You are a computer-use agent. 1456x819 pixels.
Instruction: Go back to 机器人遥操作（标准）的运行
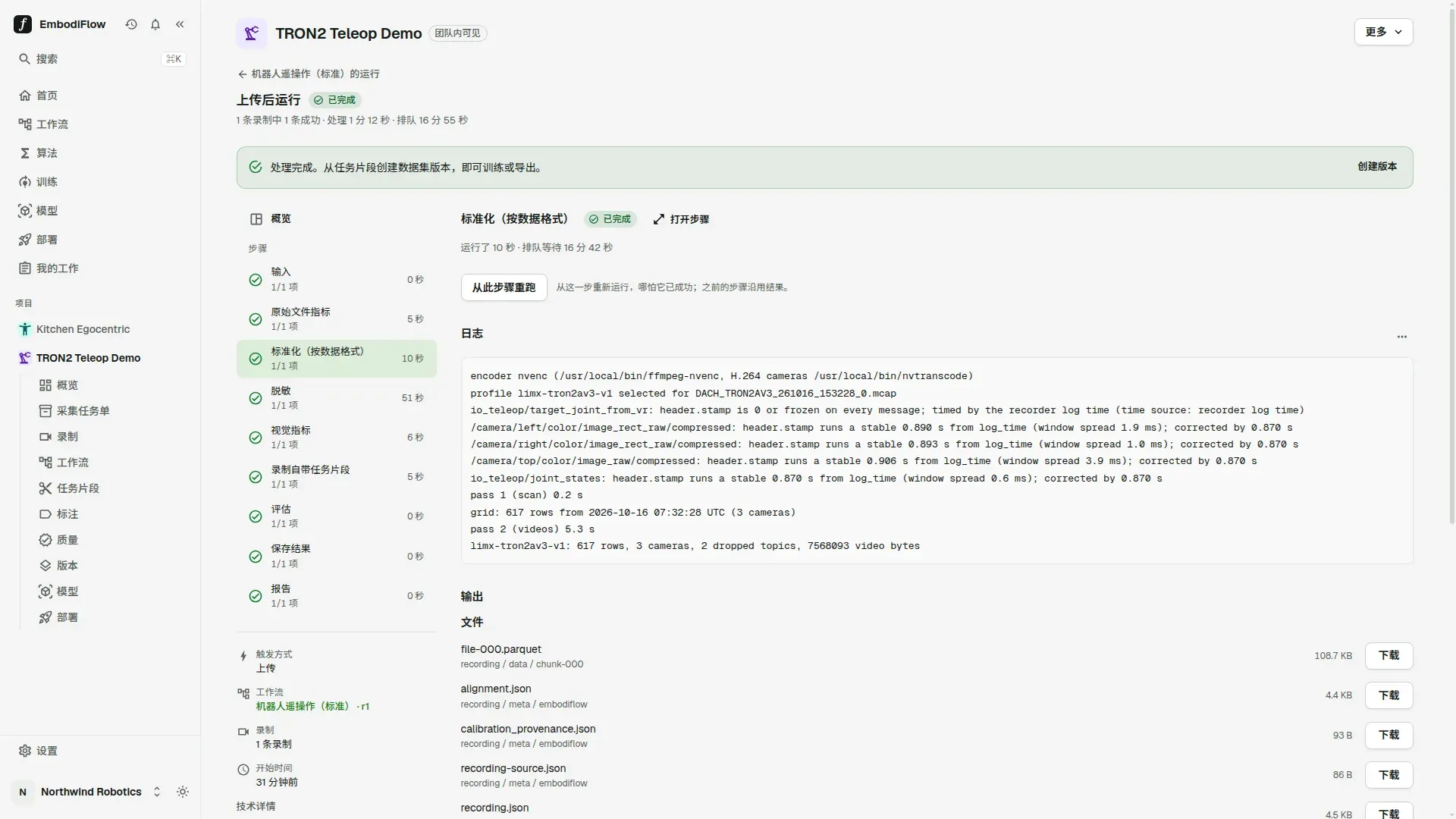(309, 74)
